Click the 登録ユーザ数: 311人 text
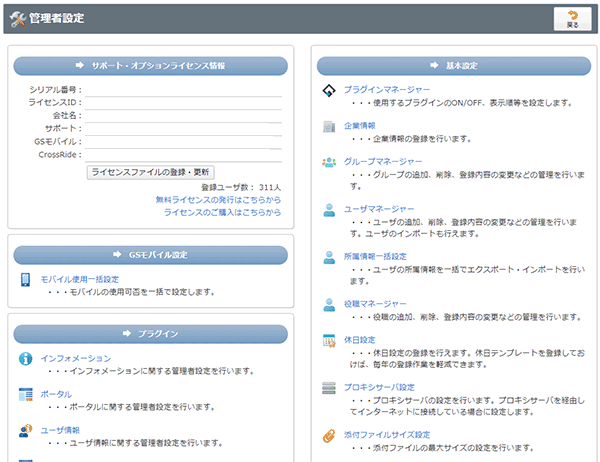This screenshot has height=462, width=600. click(241, 188)
